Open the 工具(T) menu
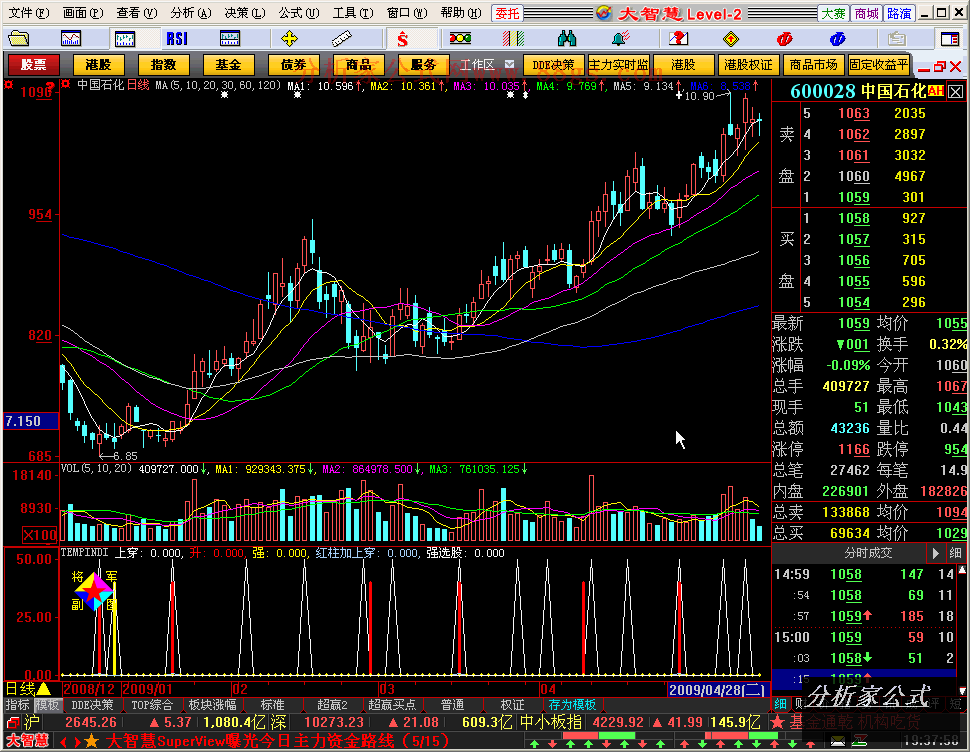 [353, 13]
